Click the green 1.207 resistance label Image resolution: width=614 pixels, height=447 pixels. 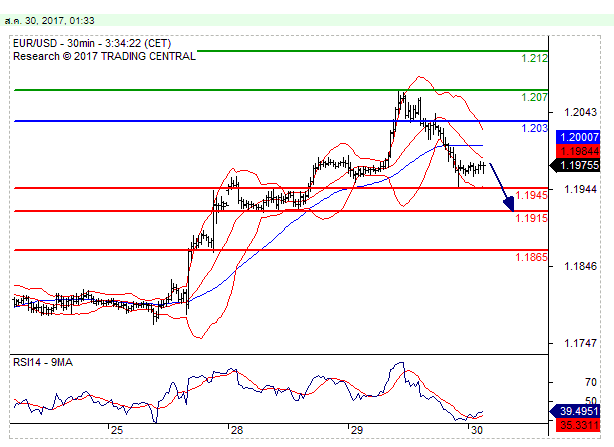click(x=535, y=97)
